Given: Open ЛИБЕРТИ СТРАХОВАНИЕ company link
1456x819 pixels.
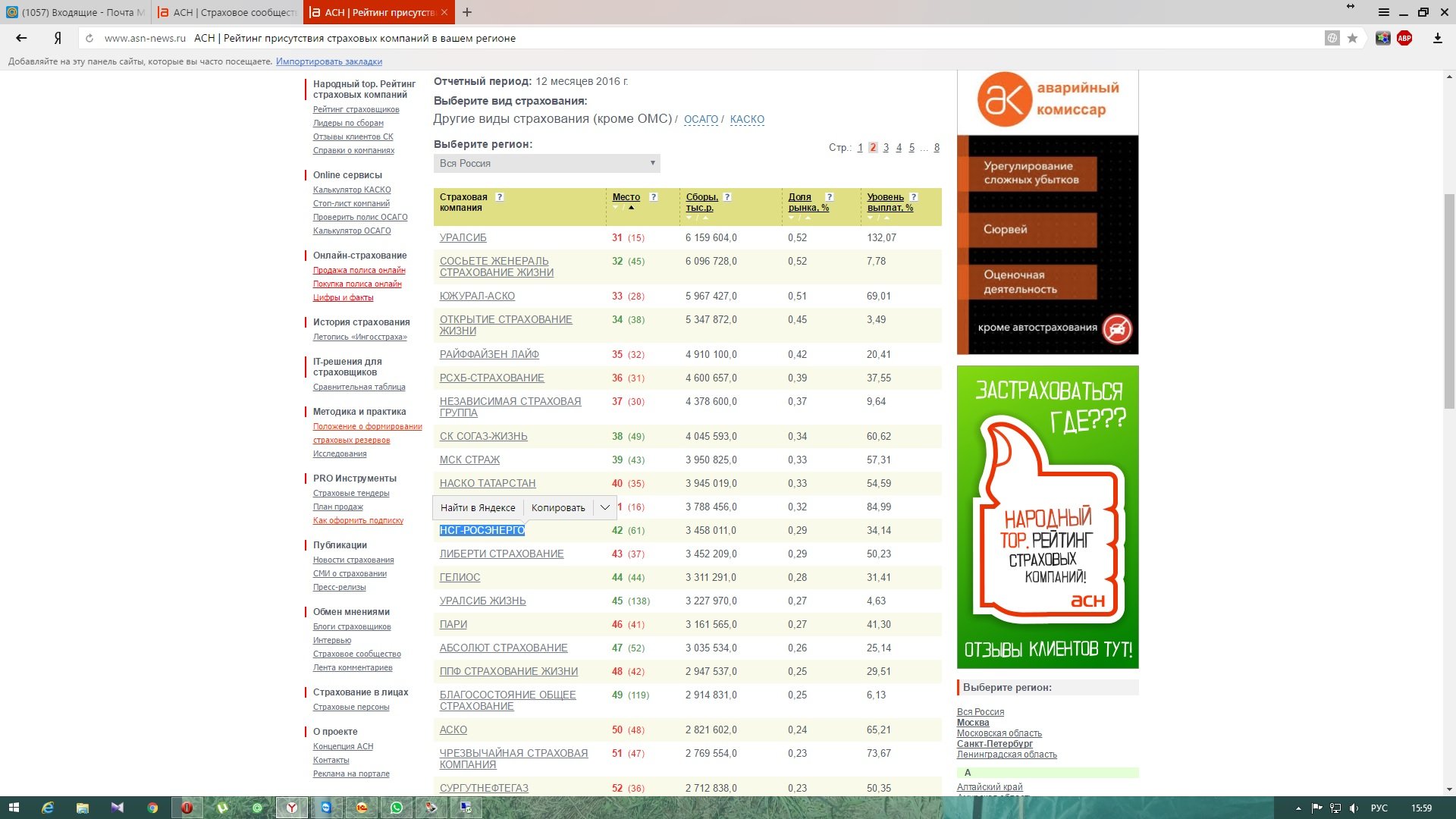Looking at the screenshot, I should click(501, 554).
